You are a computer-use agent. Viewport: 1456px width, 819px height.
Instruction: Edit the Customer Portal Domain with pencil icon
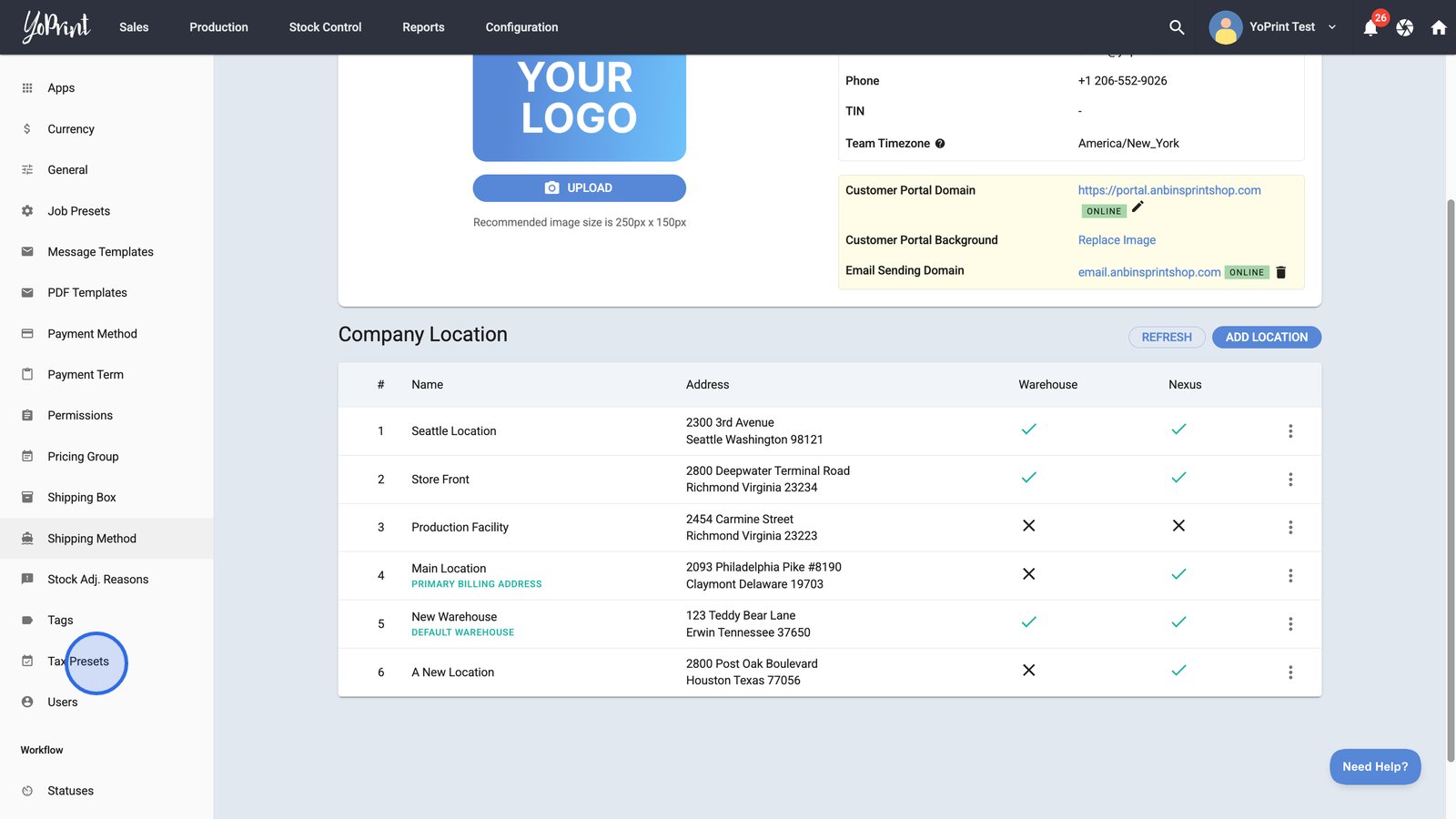point(1137,207)
